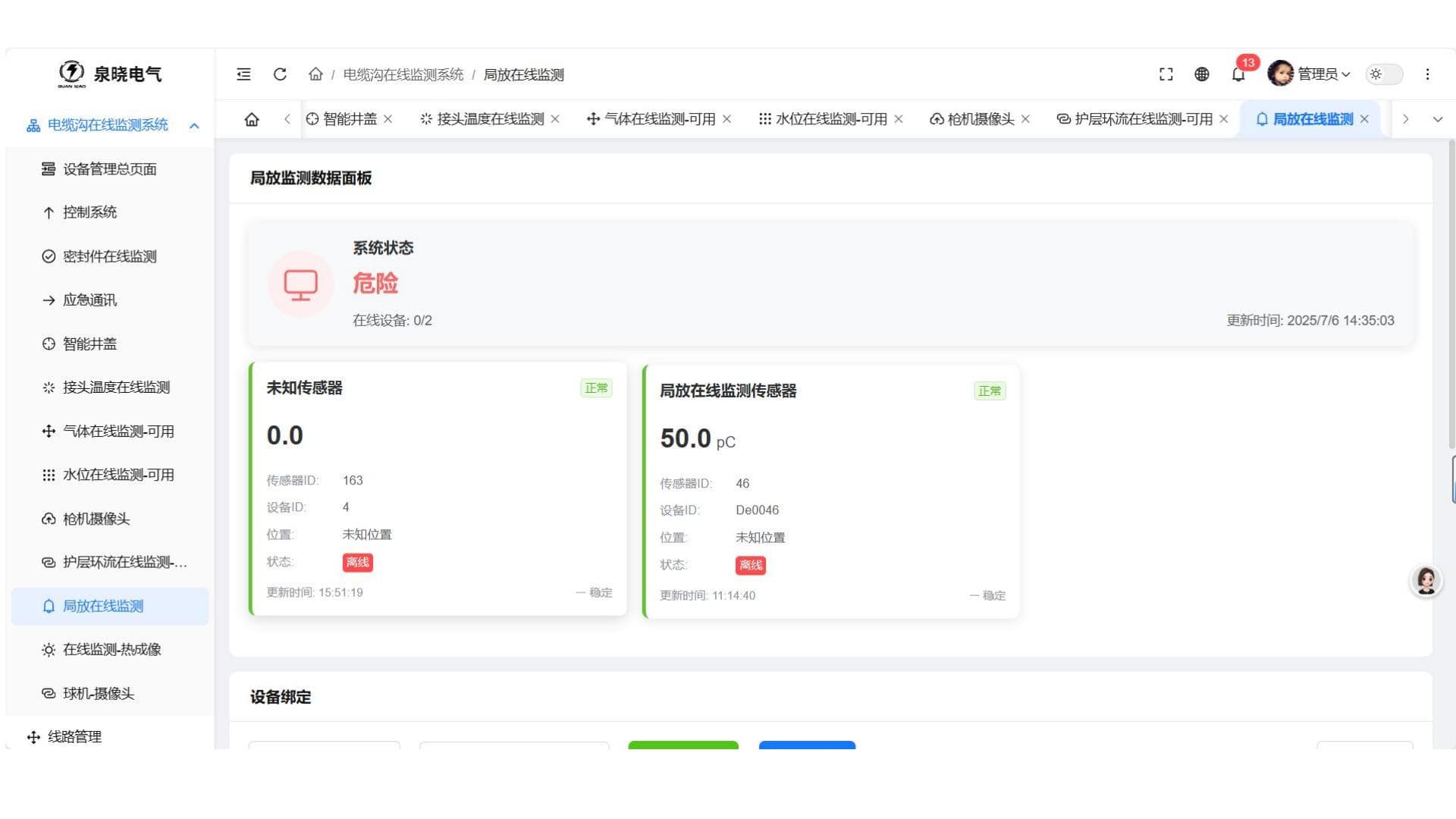This screenshot has height=819, width=1456.
Task: Enter fullscreen mode via the fullscreen icon
Action: 1166,74
